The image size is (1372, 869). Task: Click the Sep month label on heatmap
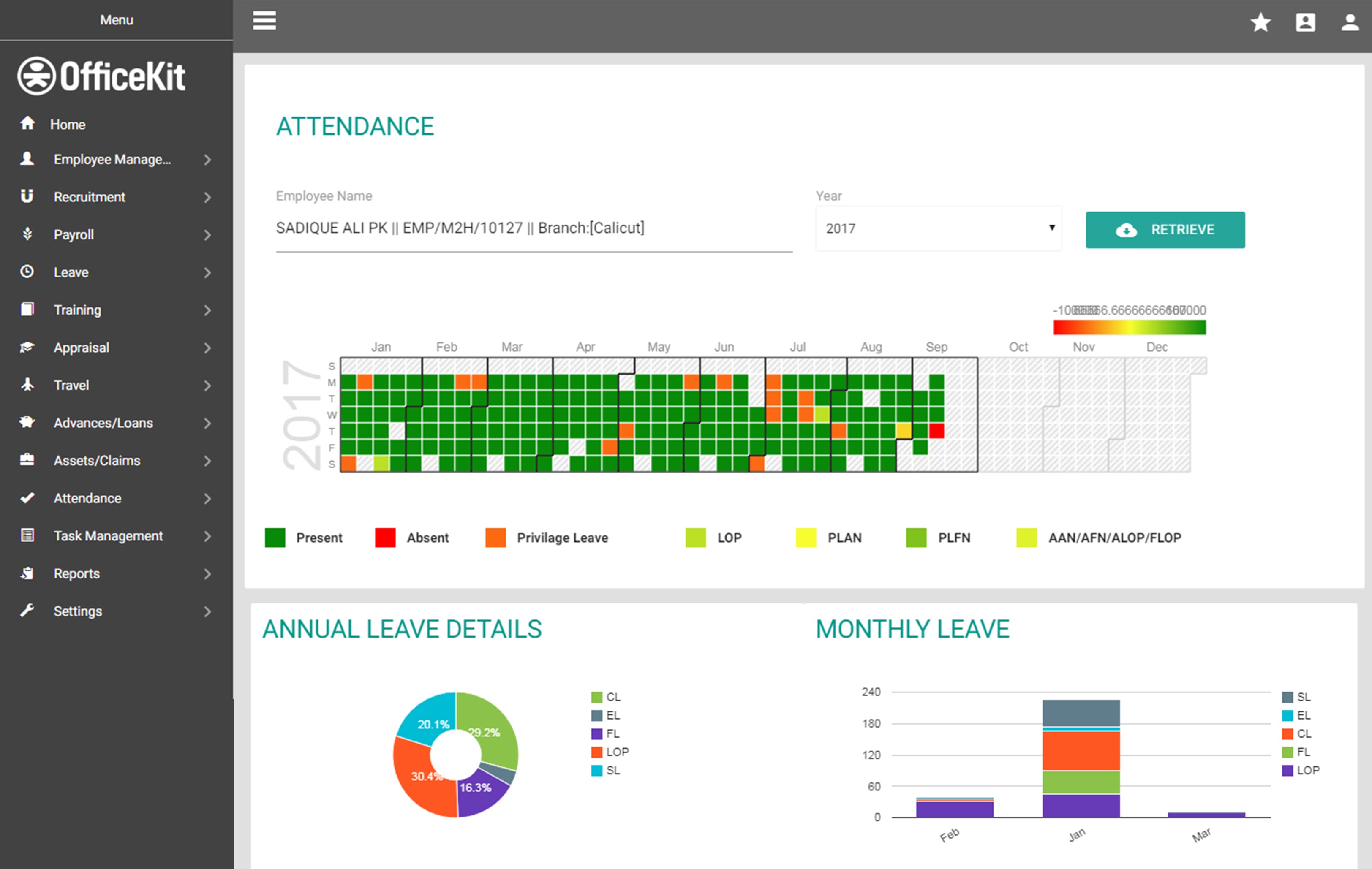tap(936, 347)
